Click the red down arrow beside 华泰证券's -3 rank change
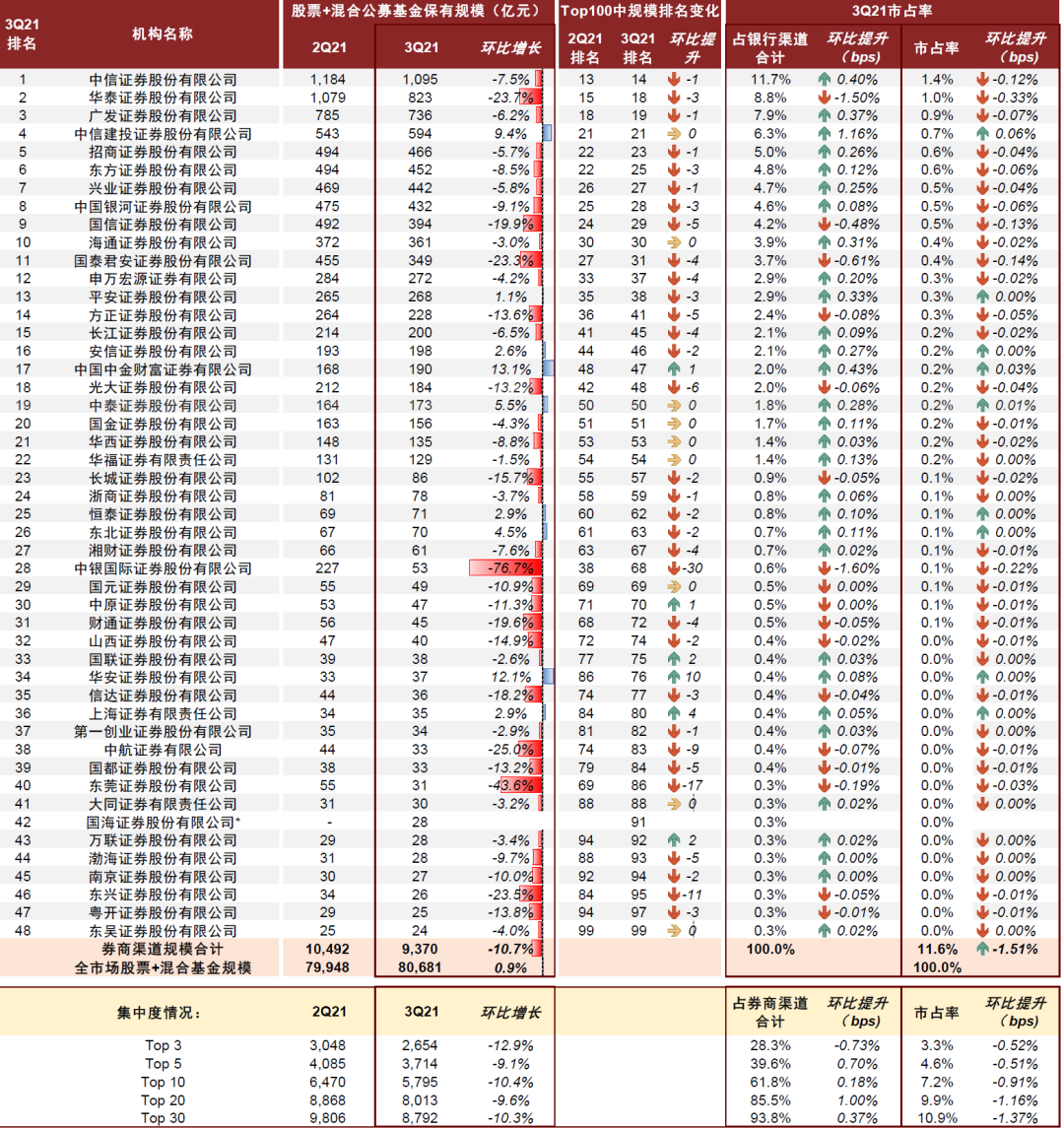This screenshot has height=1129, width=1064. [x=674, y=97]
